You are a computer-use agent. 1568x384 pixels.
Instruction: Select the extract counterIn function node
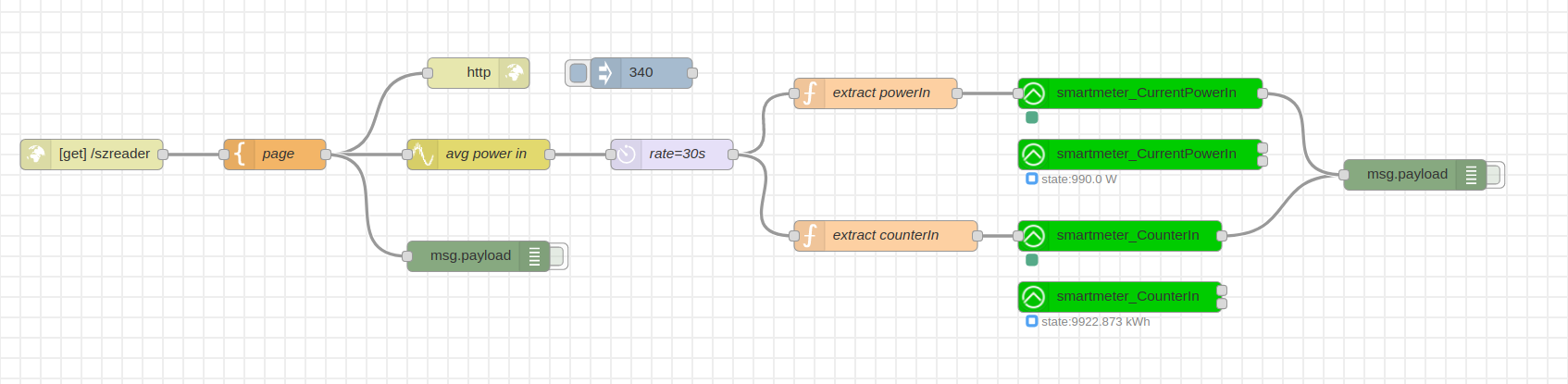click(886, 236)
